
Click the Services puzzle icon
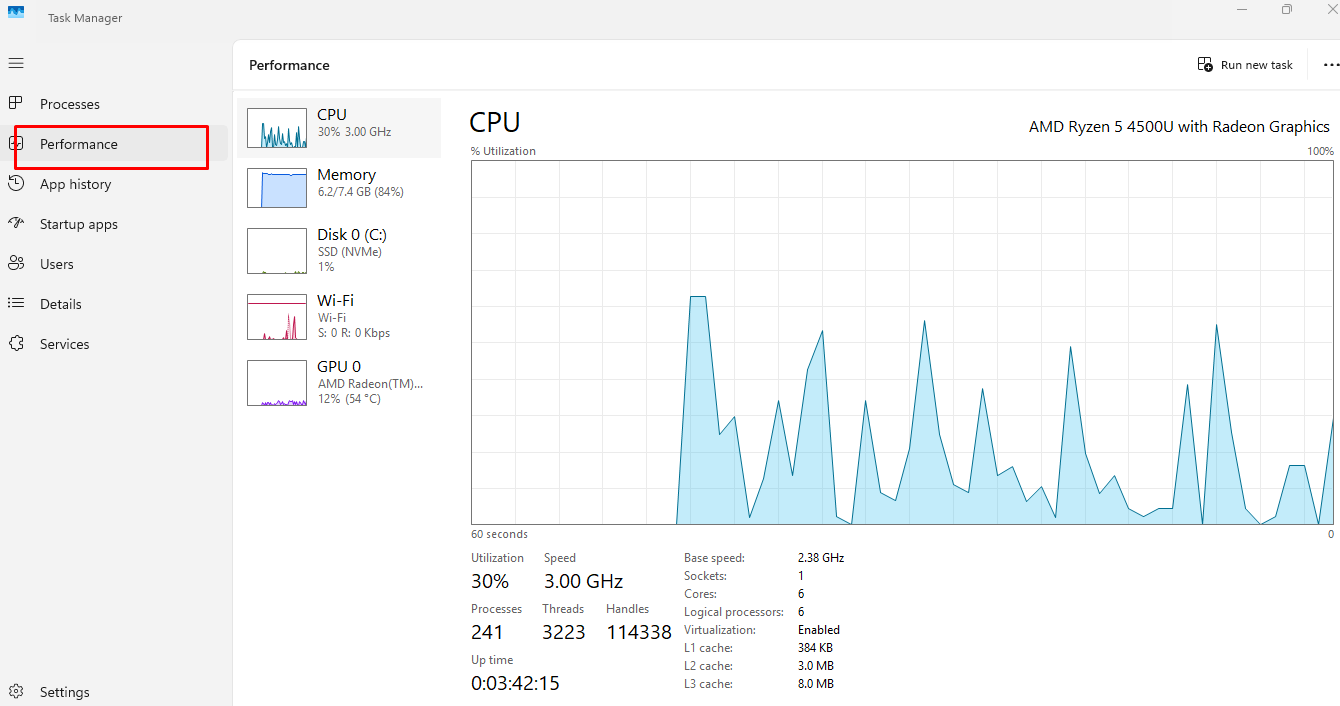(16, 344)
